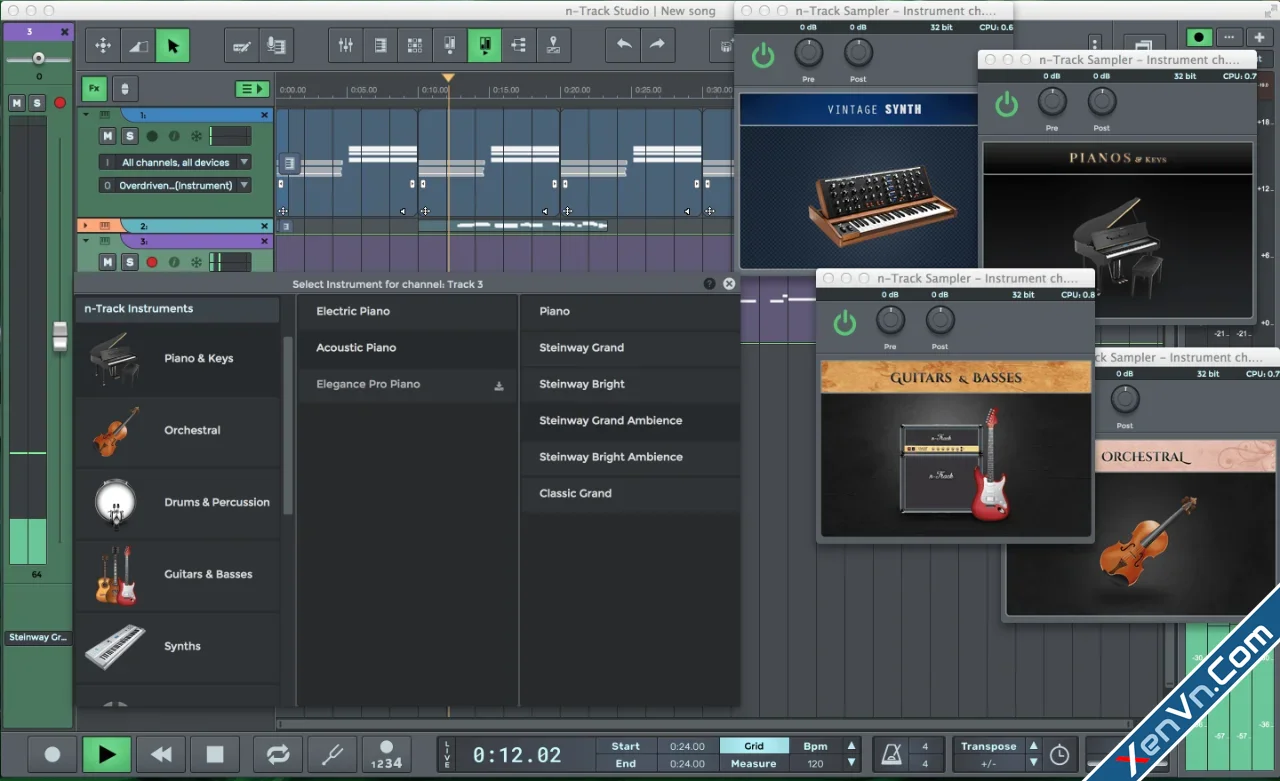This screenshot has height=781, width=1280.
Task: Toggle the metronome
Action: 889,754
